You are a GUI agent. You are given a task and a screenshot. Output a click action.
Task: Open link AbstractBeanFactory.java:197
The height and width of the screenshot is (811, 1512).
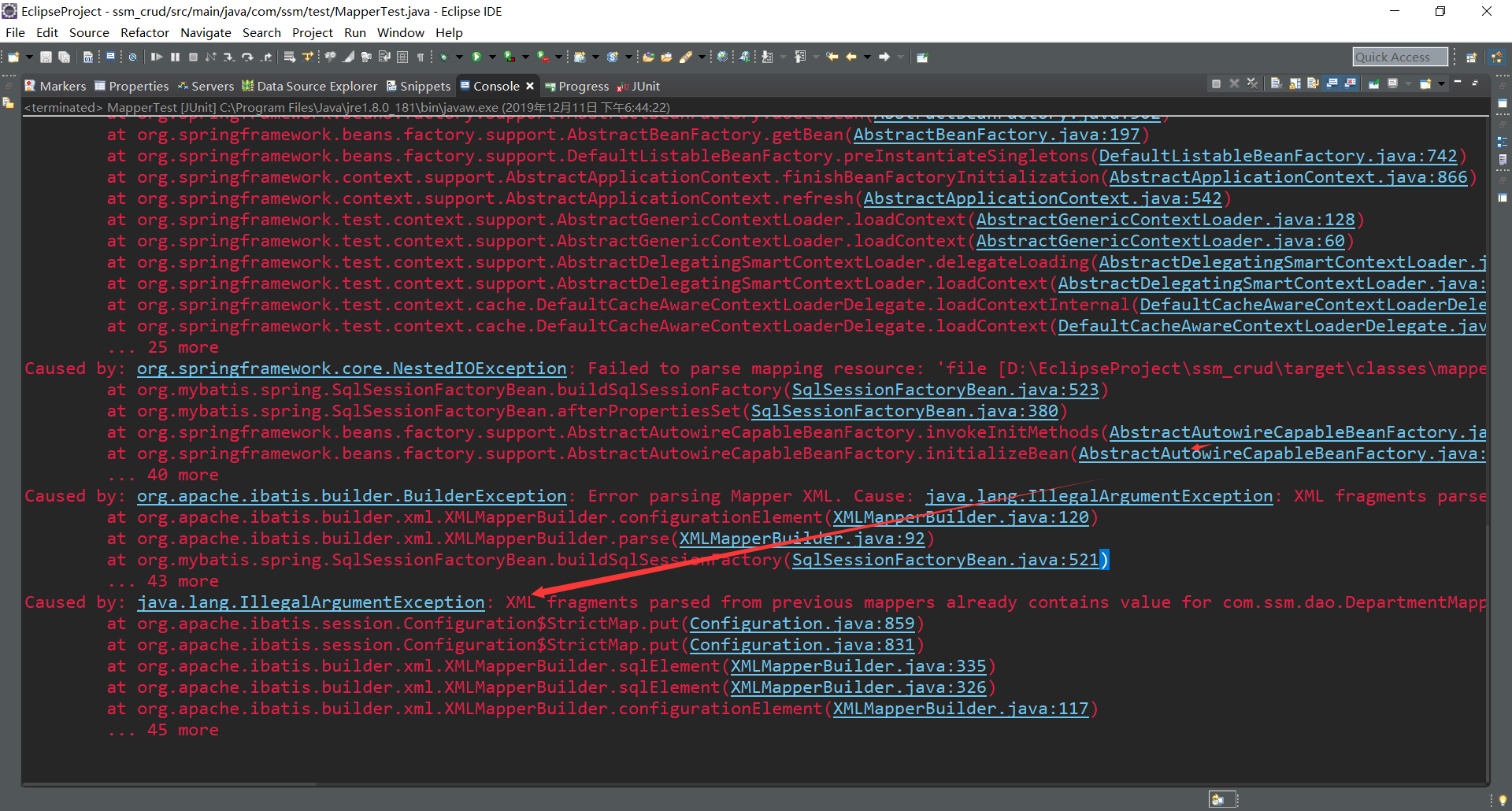pos(996,135)
